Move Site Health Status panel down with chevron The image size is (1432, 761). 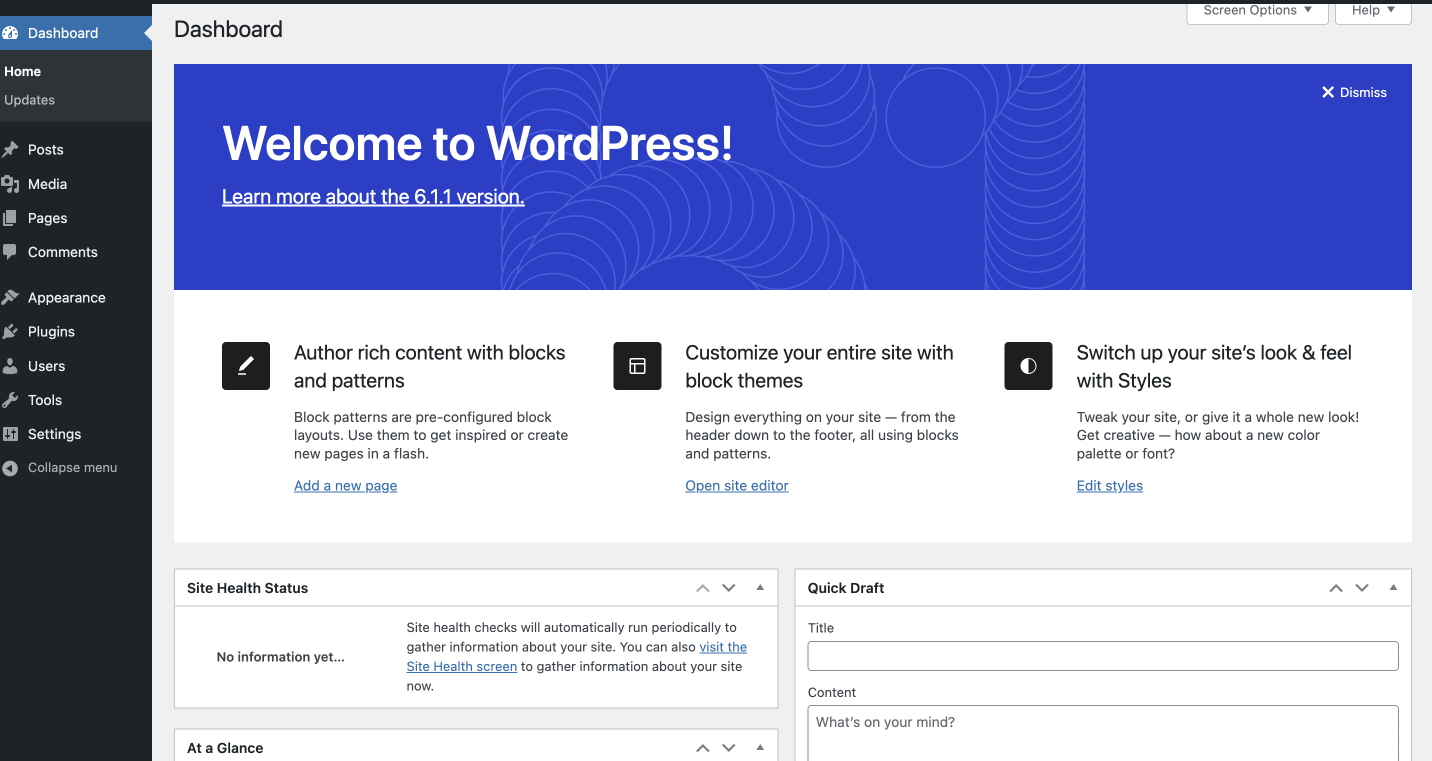tap(729, 588)
